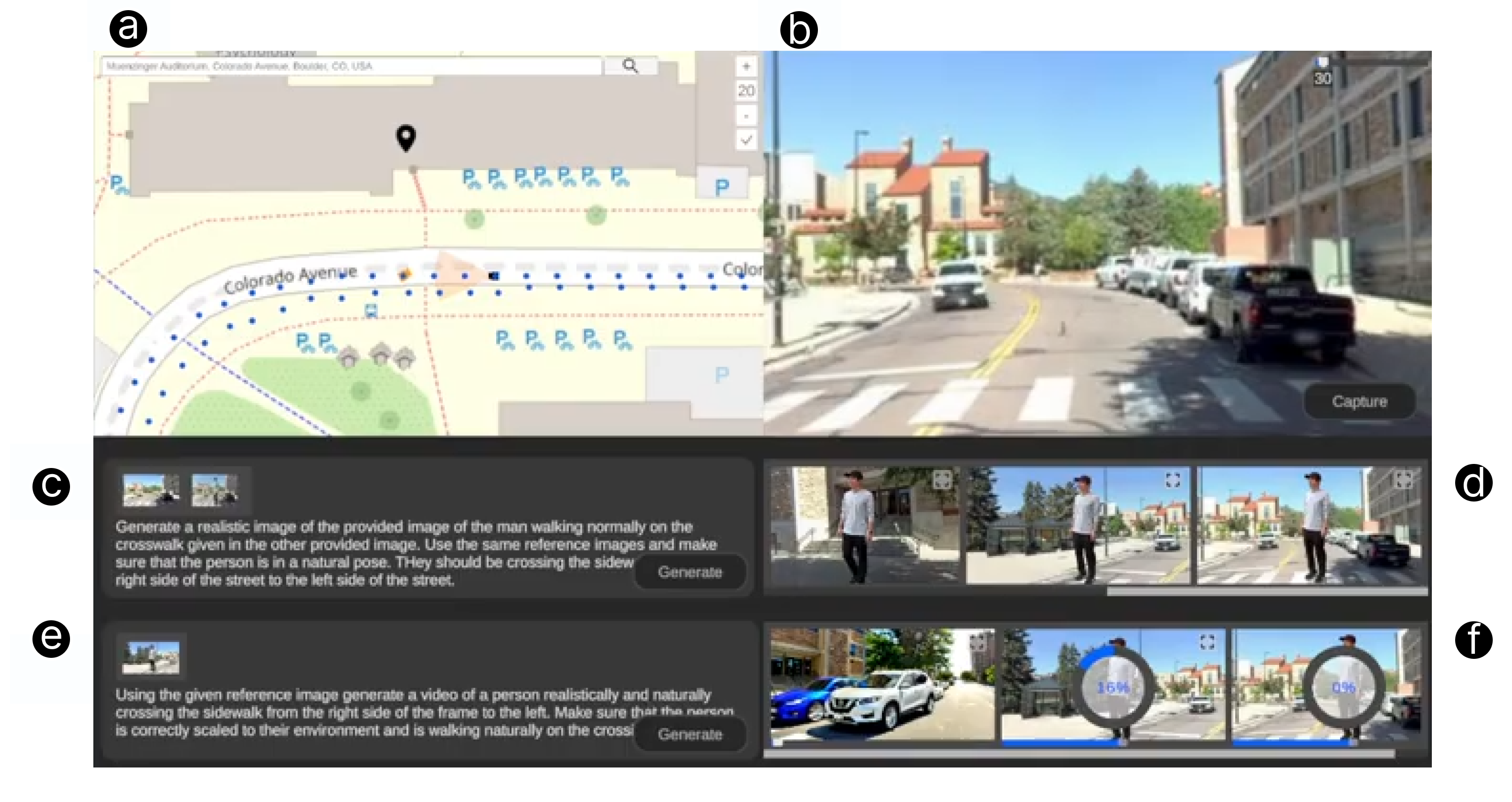Click the black location pin marker

pos(405,138)
